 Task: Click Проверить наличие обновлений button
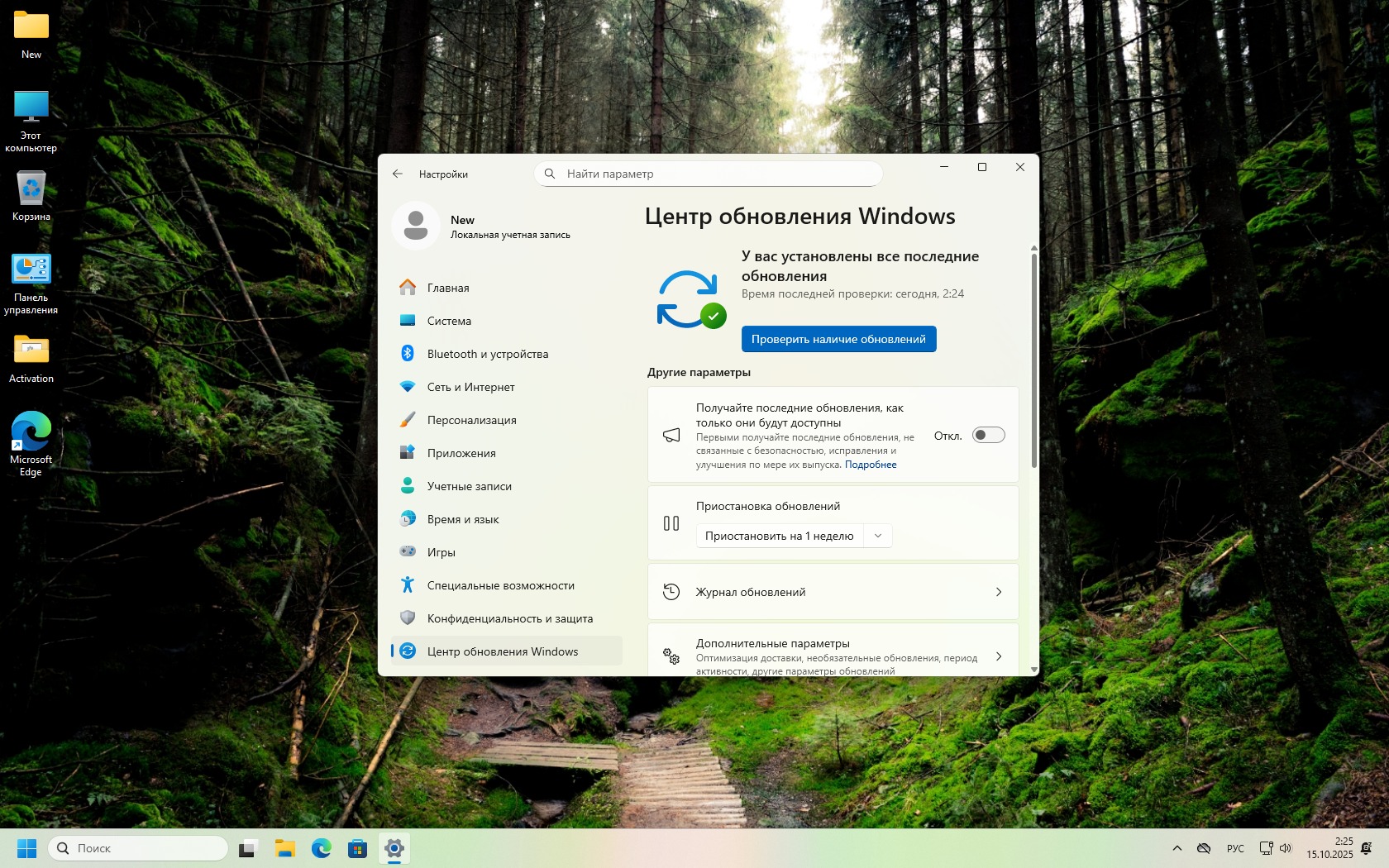838,339
